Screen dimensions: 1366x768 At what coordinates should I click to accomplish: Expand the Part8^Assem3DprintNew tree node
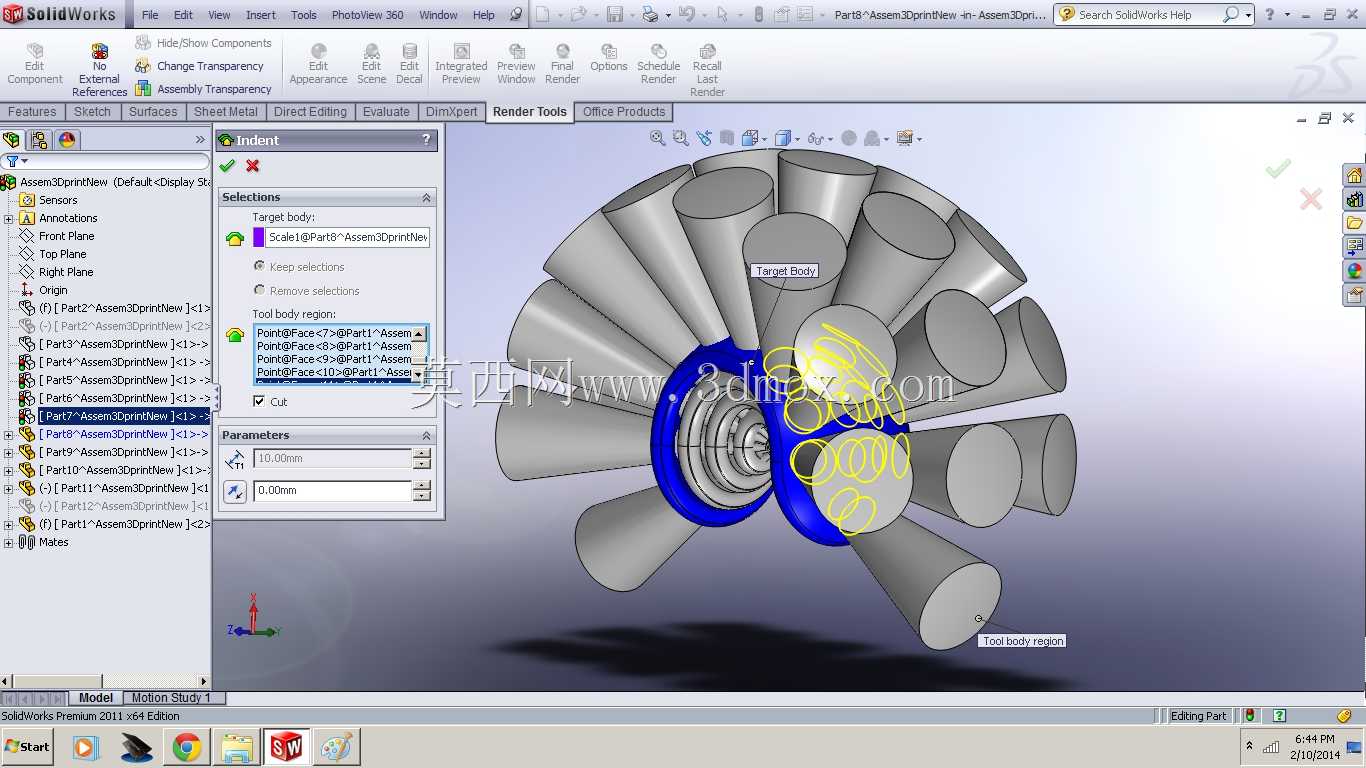click(9, 434)
